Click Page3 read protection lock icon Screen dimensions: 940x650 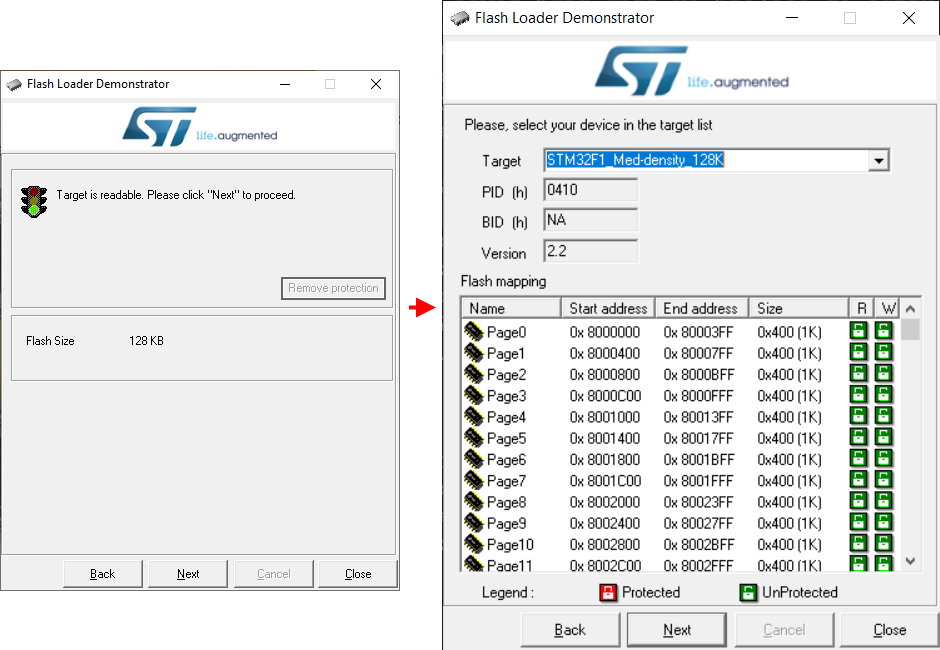(858, 395)
